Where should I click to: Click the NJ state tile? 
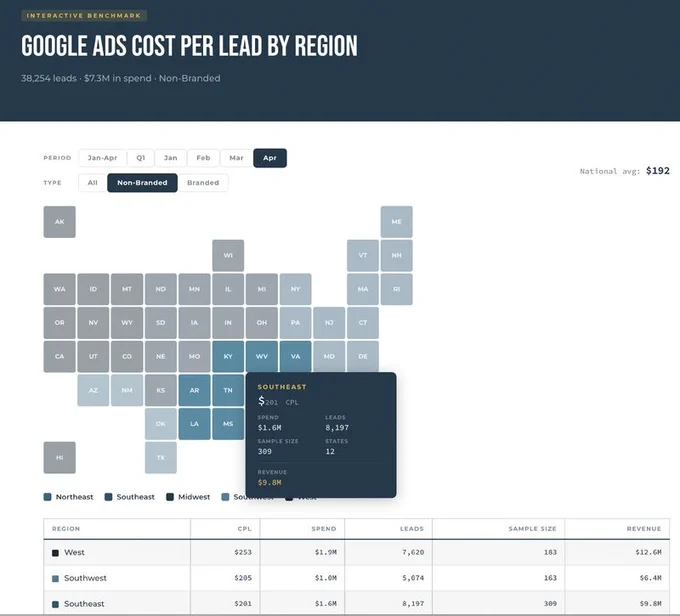329,323
